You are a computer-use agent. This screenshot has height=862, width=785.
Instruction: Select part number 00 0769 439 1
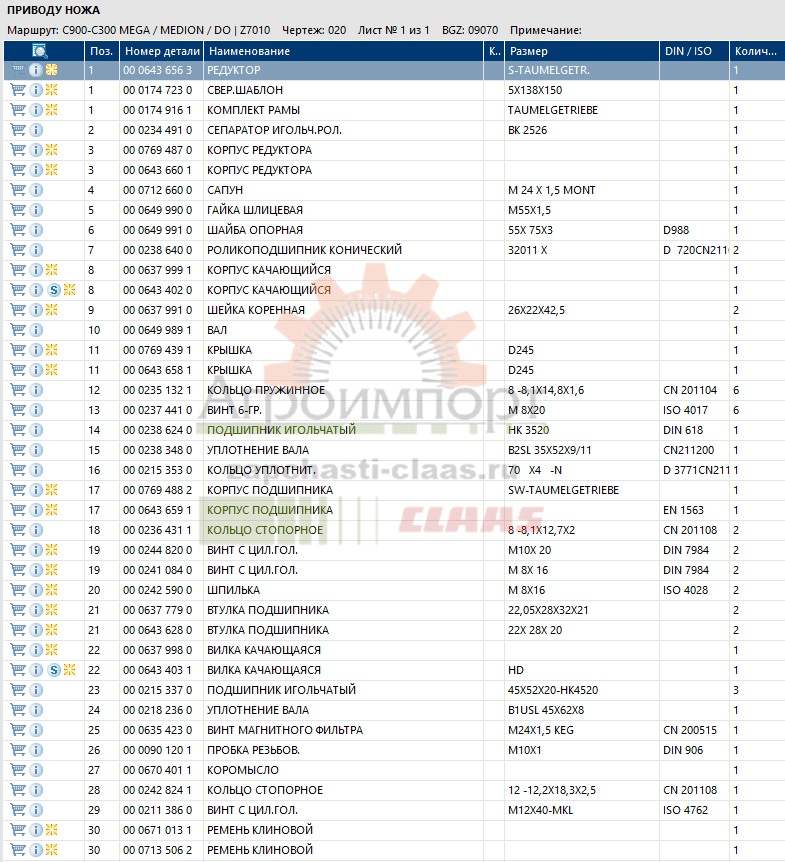point(158,350)
